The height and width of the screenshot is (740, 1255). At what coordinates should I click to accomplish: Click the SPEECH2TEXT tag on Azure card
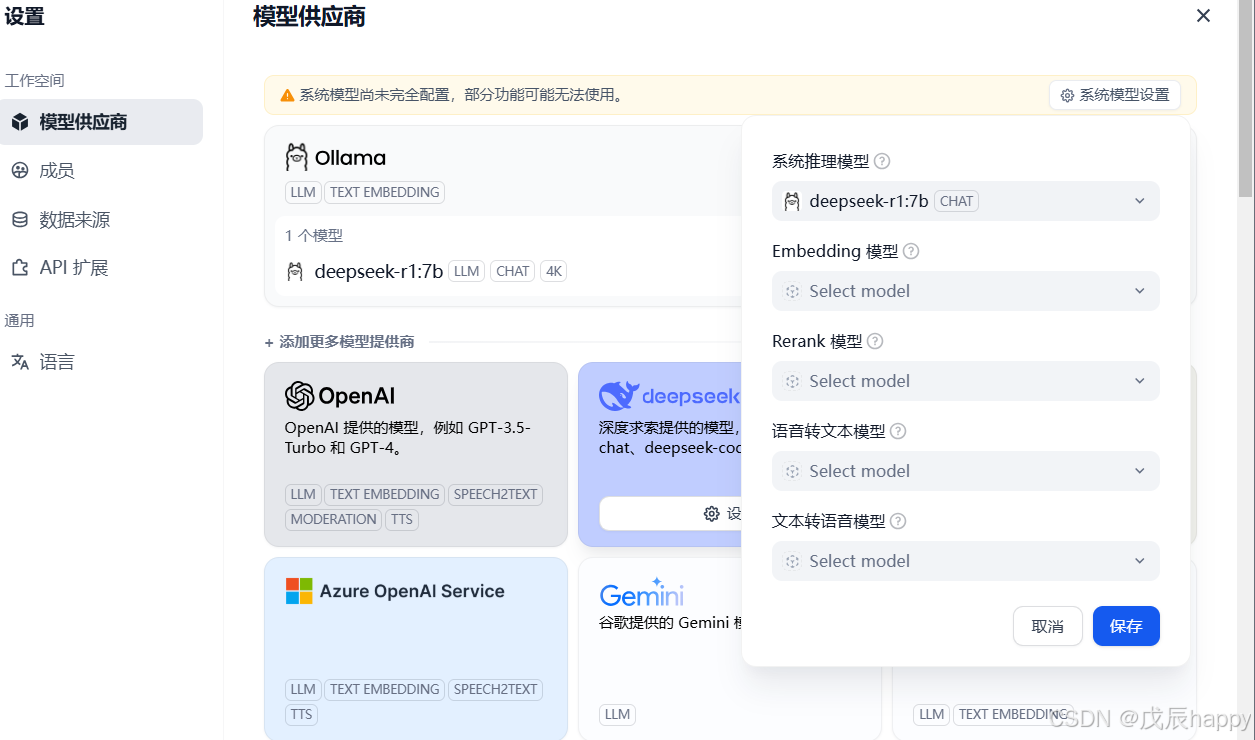pyautogui.click(x=495, y=689)
